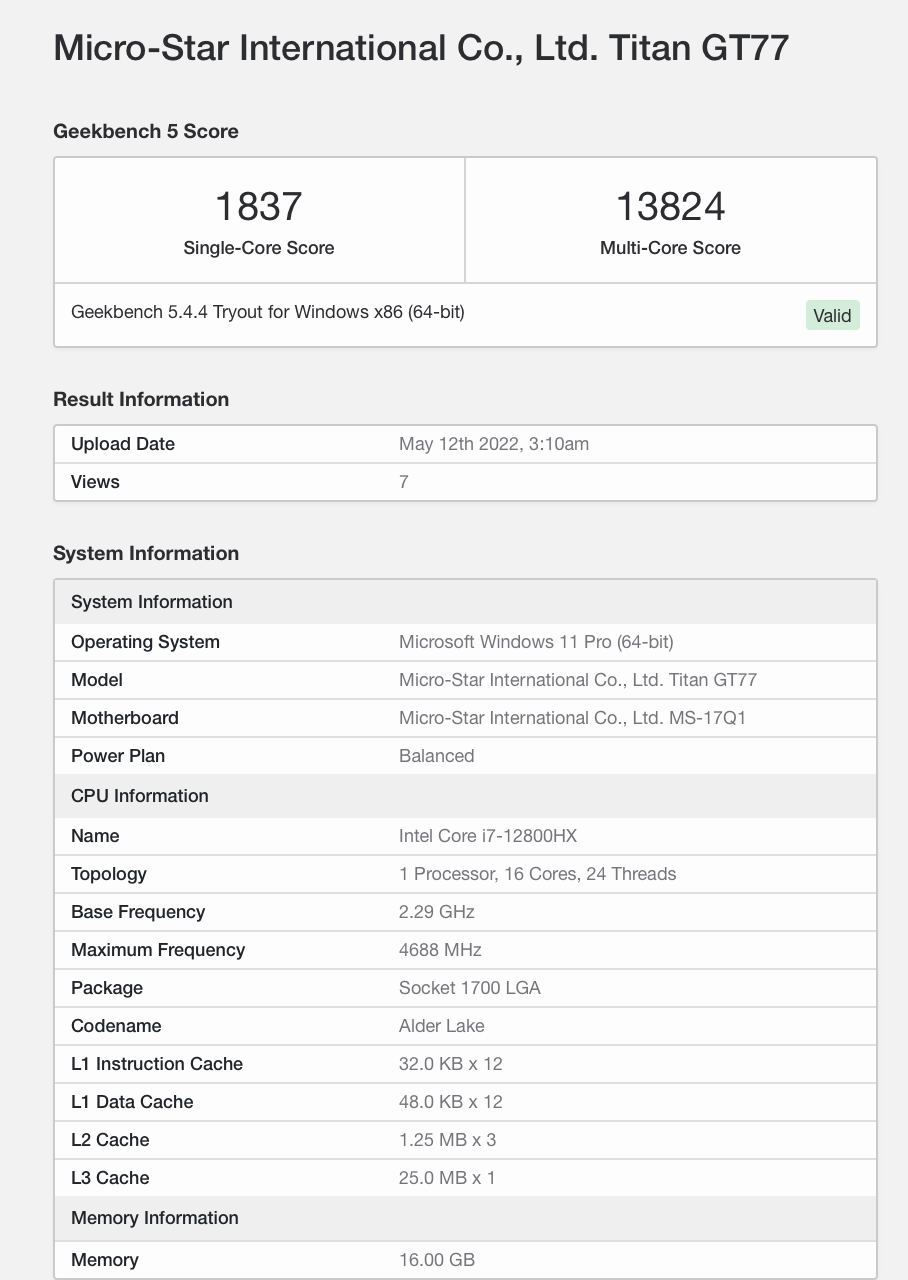Click the Single-Core Score label
Screen dimensions: 908x1280
click(x=259, y=248)
